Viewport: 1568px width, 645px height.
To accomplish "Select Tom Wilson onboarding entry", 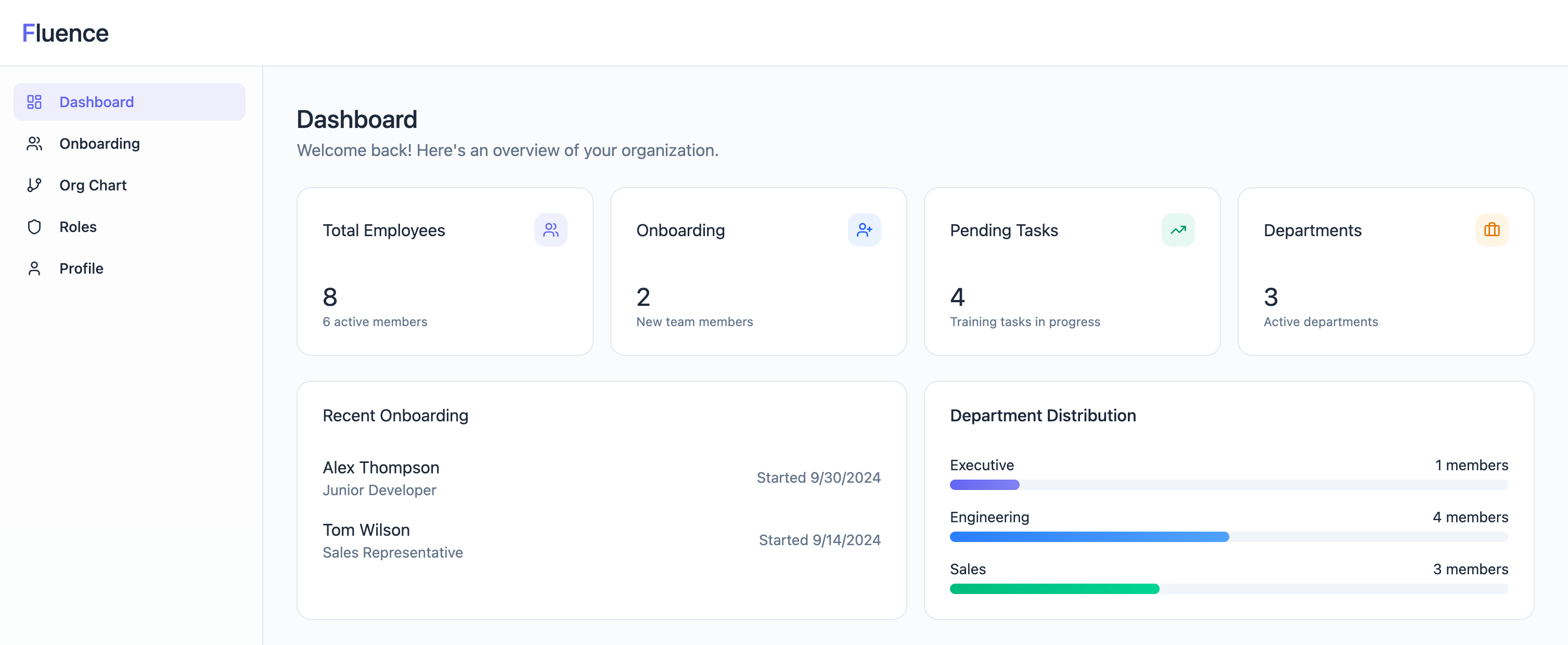I will click(x=366, y=530).
